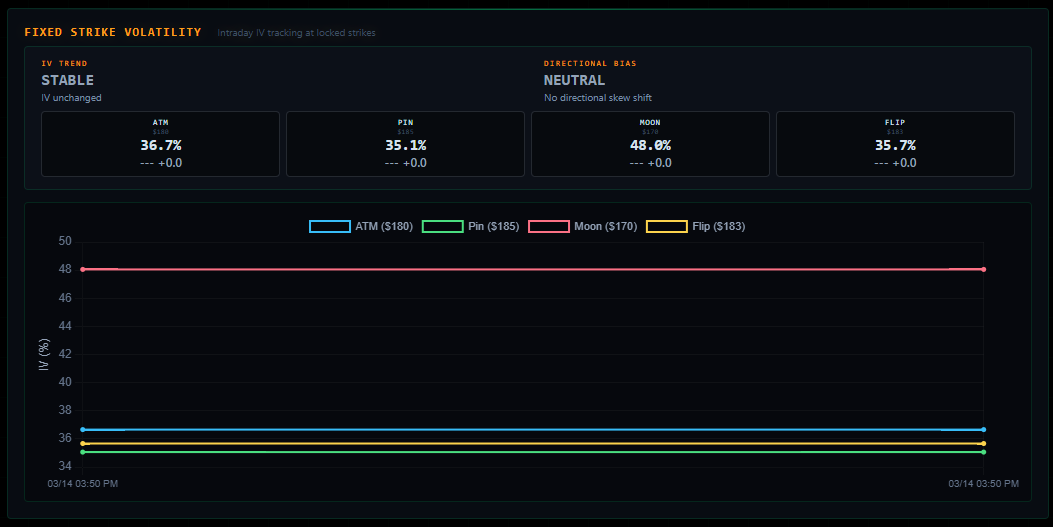The width and height of the screenshot is (1053, 527).
Task: Click the red Moon line's starting data point
Action: tap(83, 269)
